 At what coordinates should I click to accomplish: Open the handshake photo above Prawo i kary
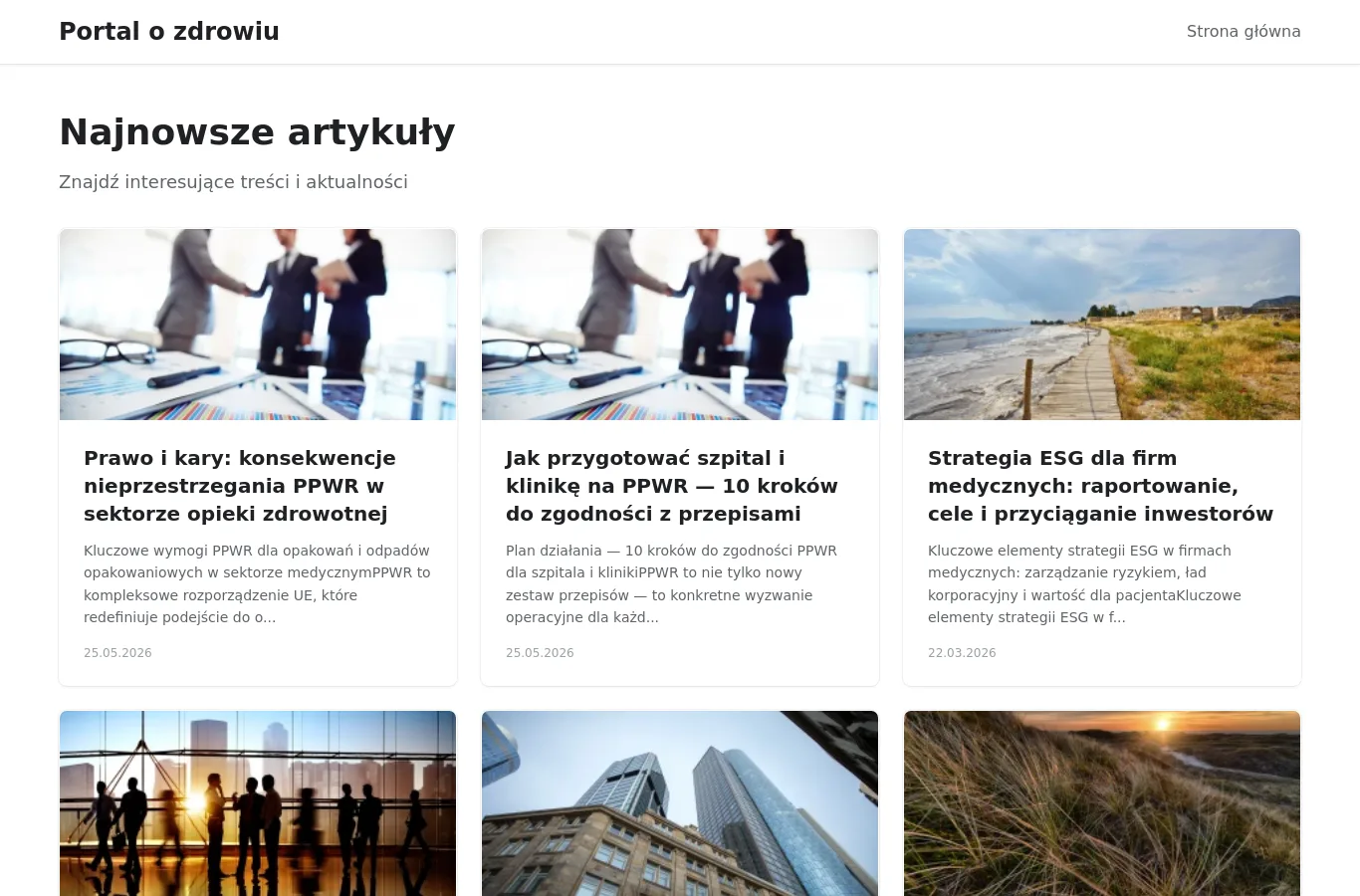258,325
